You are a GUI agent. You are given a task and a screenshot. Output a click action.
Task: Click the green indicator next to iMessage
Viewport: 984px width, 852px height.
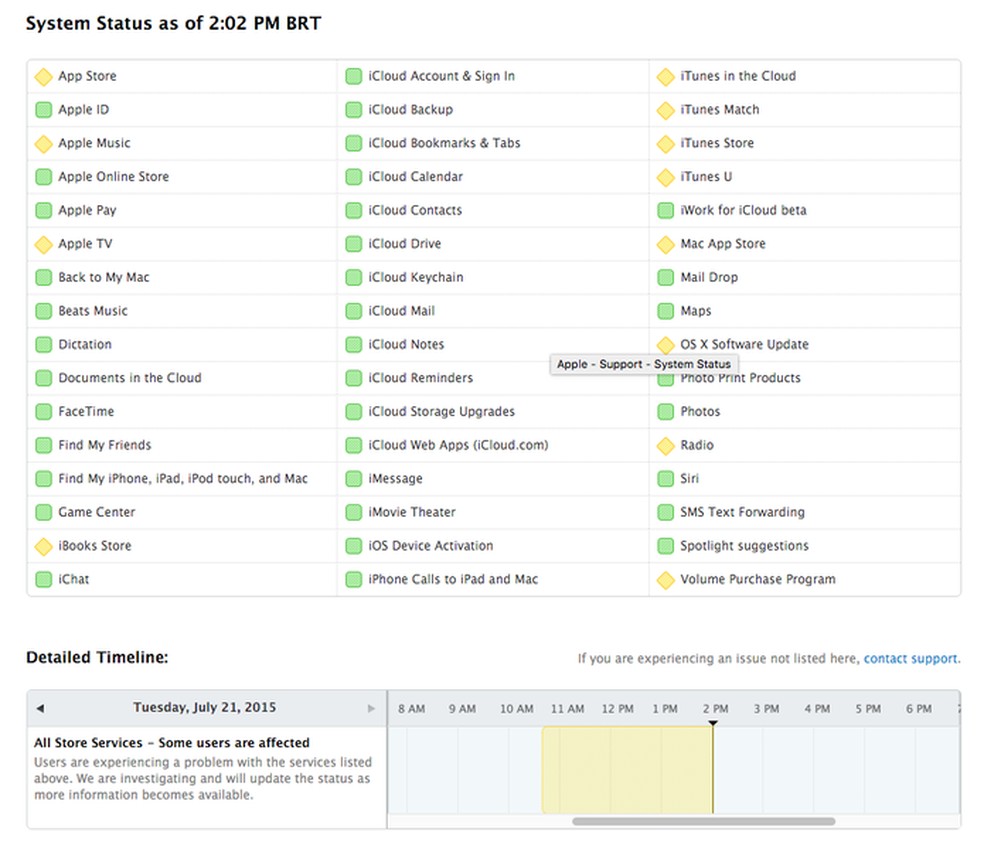pos(354,478)
